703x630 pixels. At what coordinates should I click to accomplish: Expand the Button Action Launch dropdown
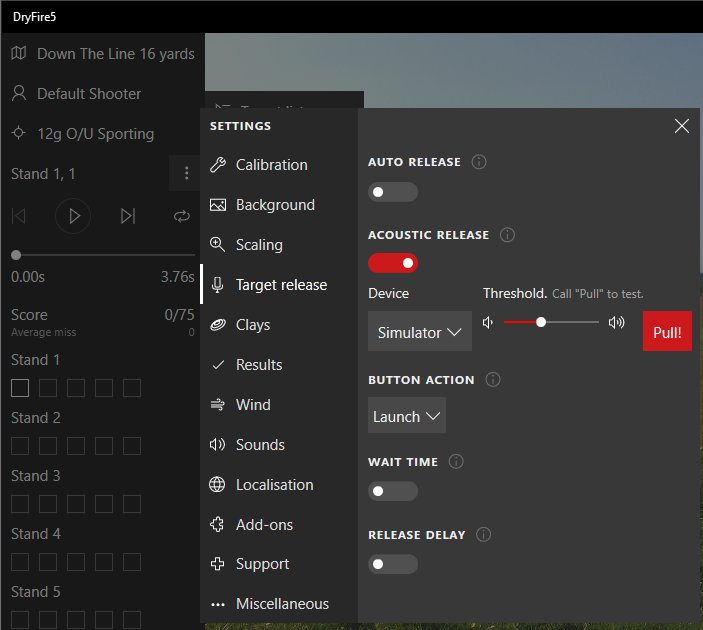[406, 416]
